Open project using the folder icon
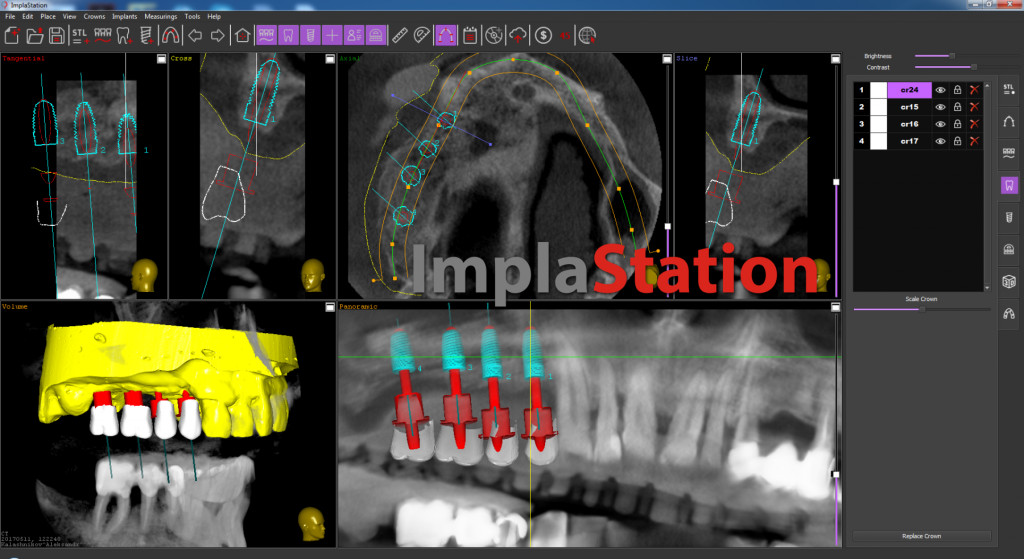1024x559 pixels. (35, 35)
